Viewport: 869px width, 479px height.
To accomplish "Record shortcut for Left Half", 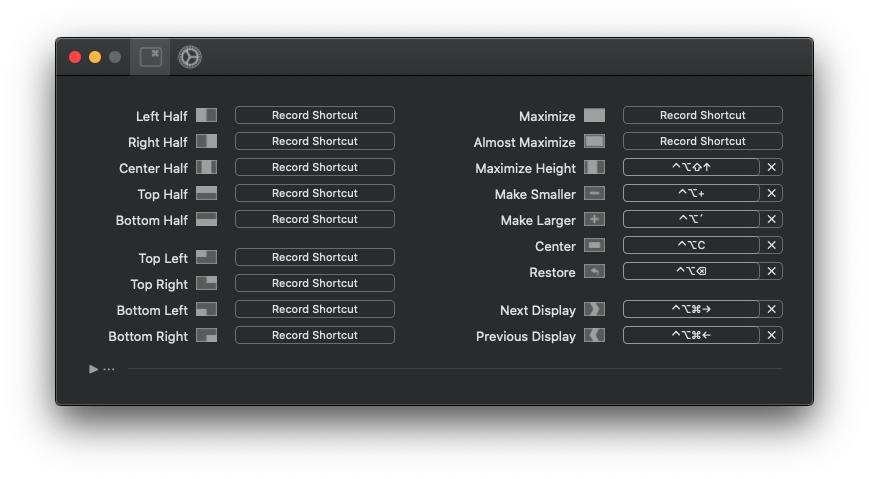I will click(x=315, y=115).
